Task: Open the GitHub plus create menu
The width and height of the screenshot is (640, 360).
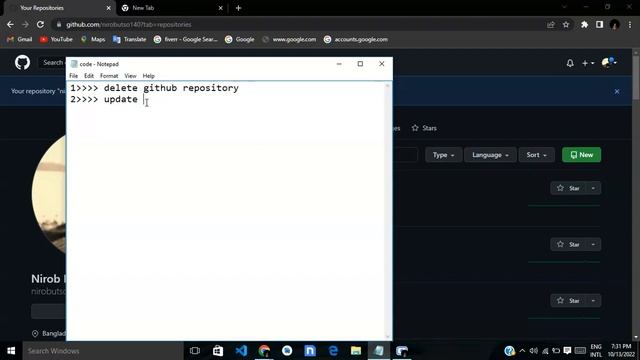Action: 588,63
